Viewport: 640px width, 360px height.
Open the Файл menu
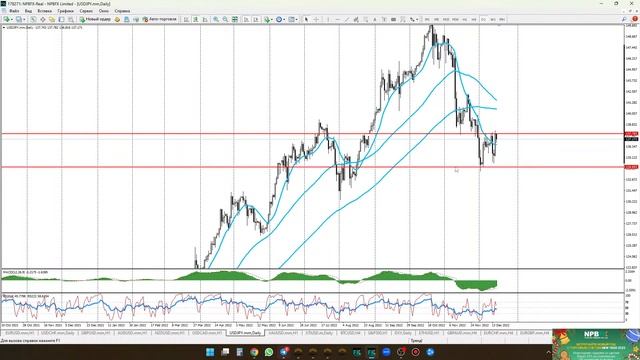tap(14, 11)
